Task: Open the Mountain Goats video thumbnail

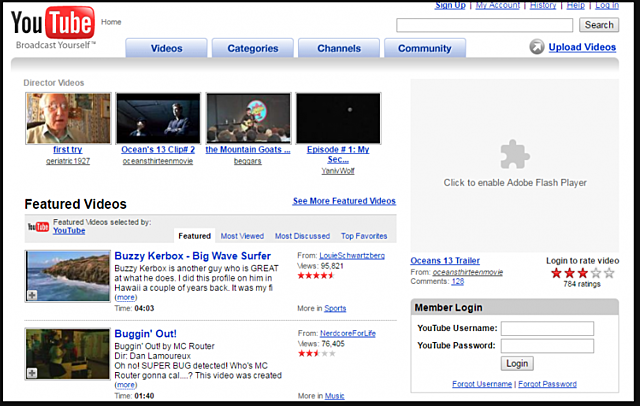Action: click(248, 118)
